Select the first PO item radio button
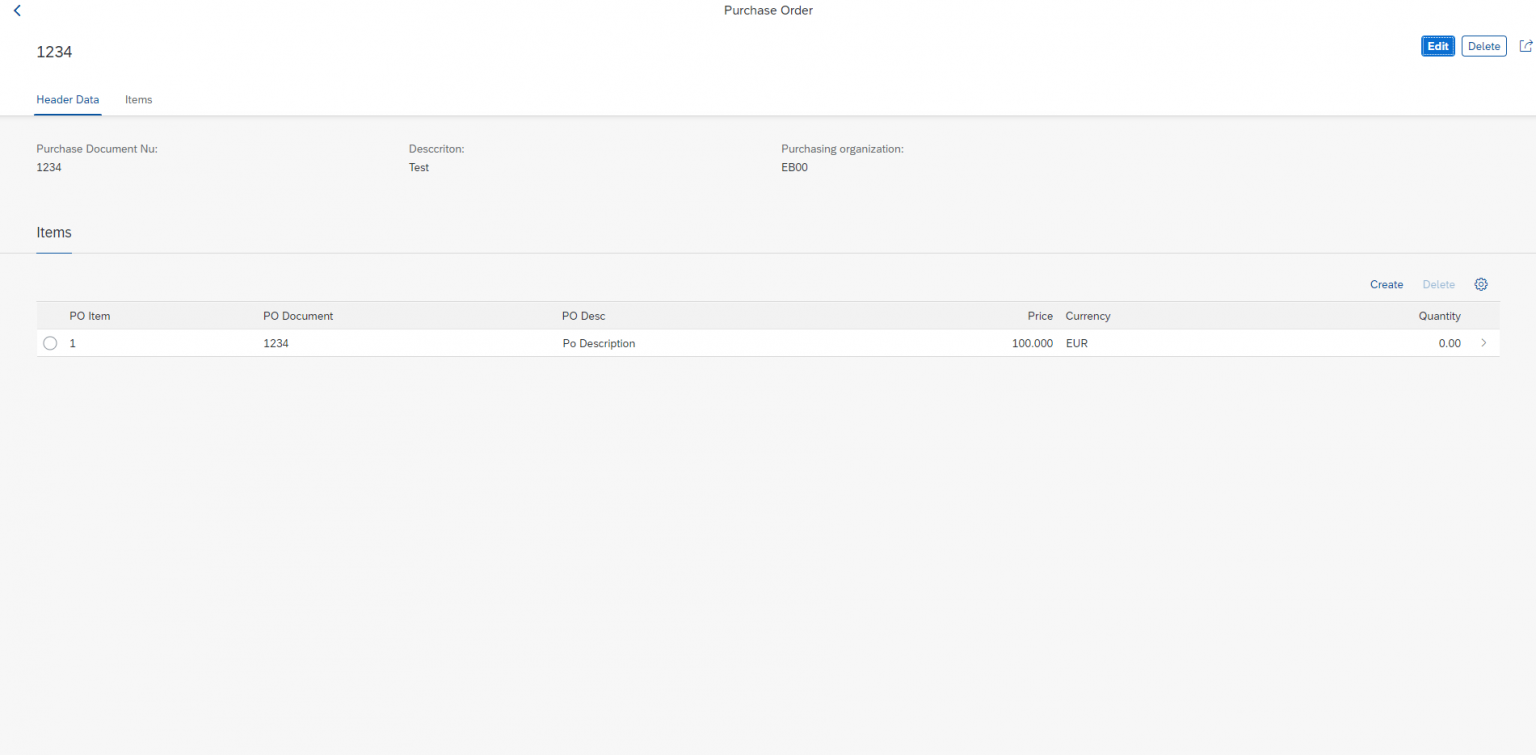 point(50,343)
